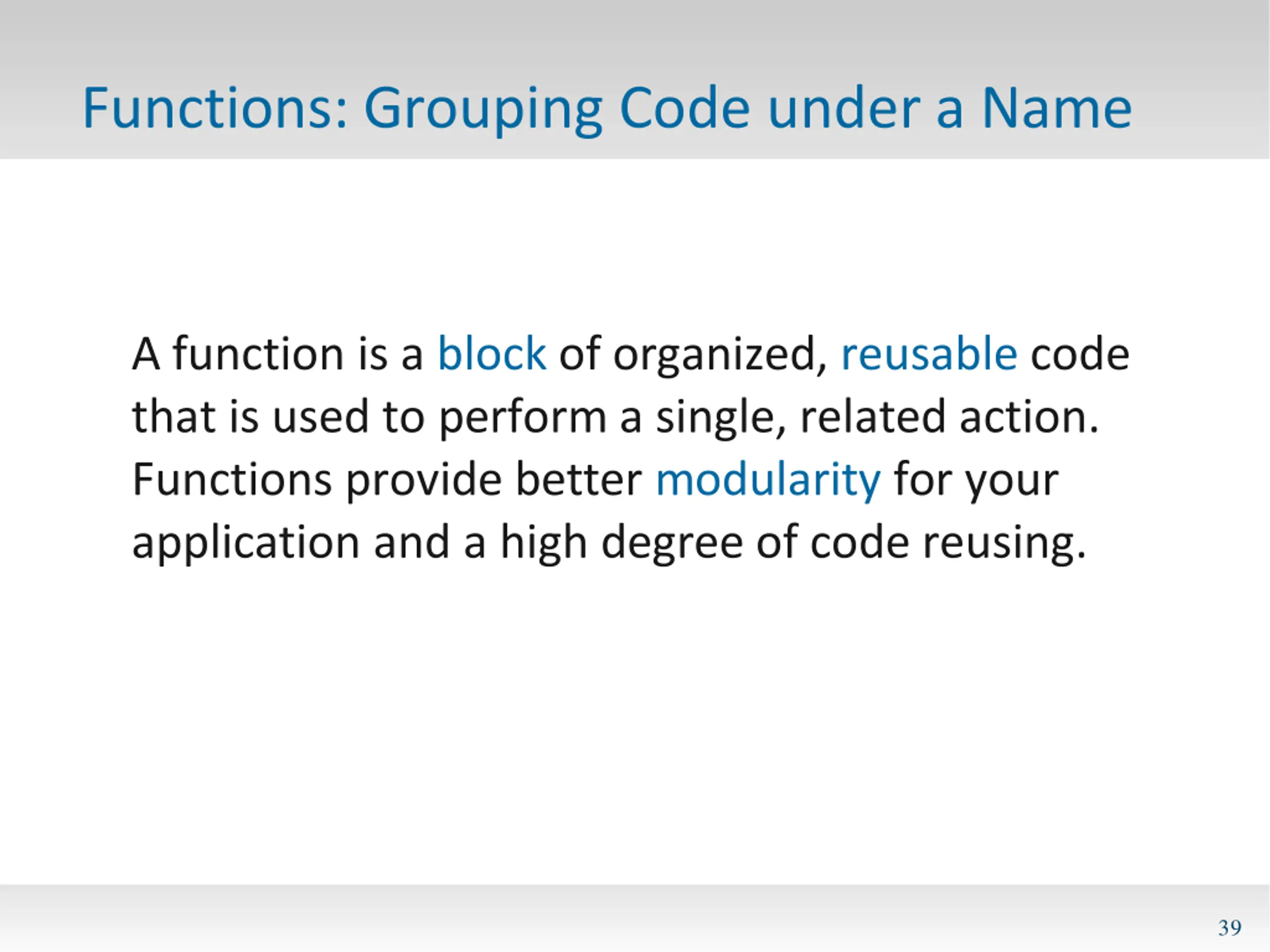The width and height of the screenshot is (1270, 952).
Task: Click the phrase 'high degree' in the last line
Action: (622, 543)
